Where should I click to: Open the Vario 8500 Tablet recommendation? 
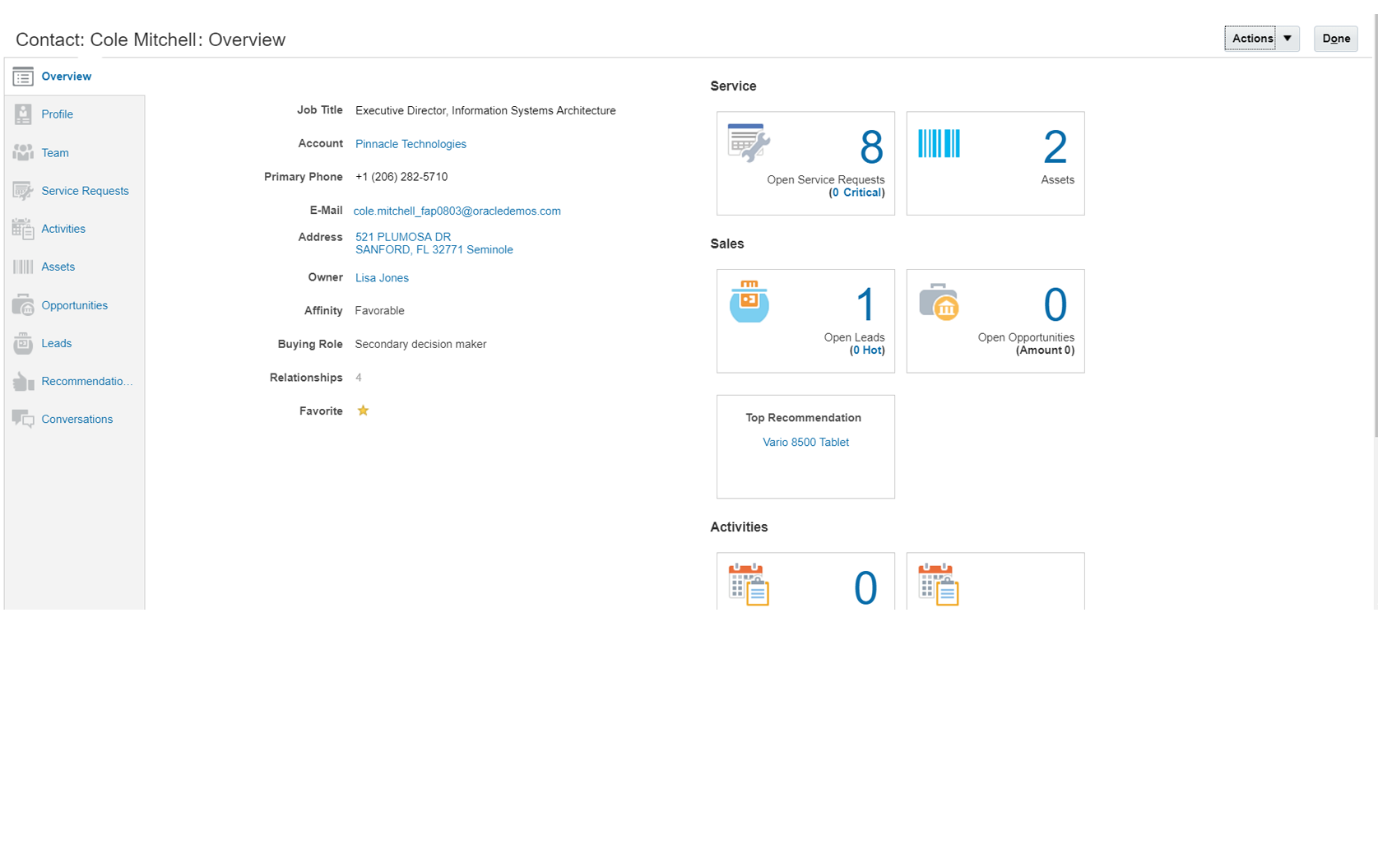coord(805,442)
